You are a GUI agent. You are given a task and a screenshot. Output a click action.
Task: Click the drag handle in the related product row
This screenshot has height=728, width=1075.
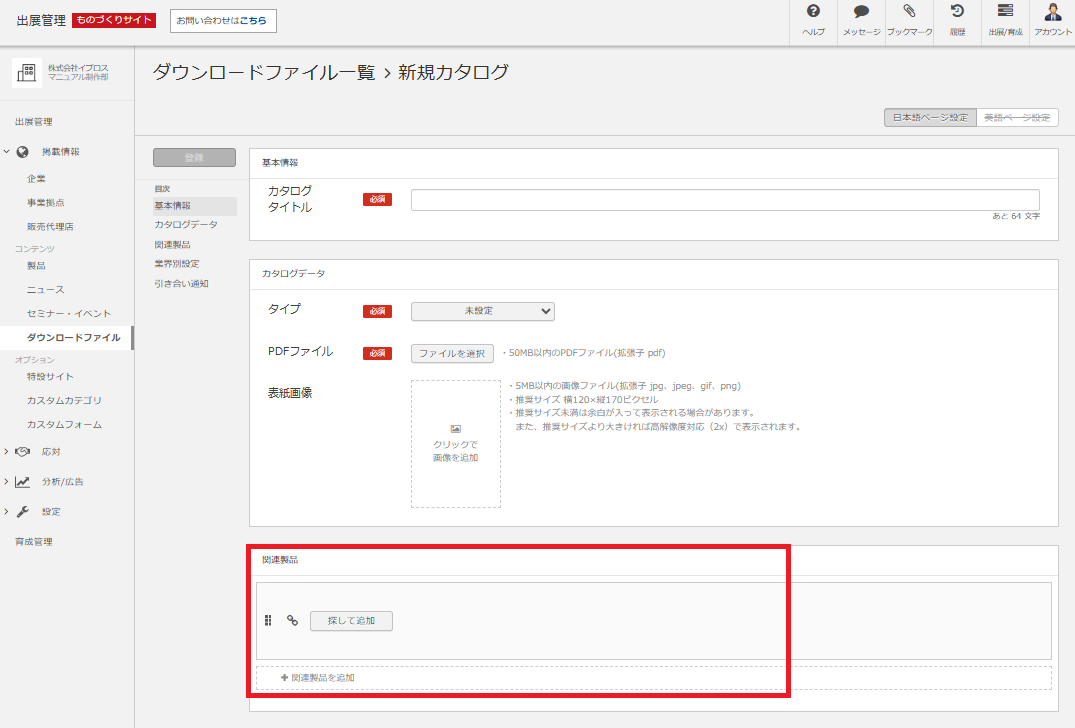(267, 620)
